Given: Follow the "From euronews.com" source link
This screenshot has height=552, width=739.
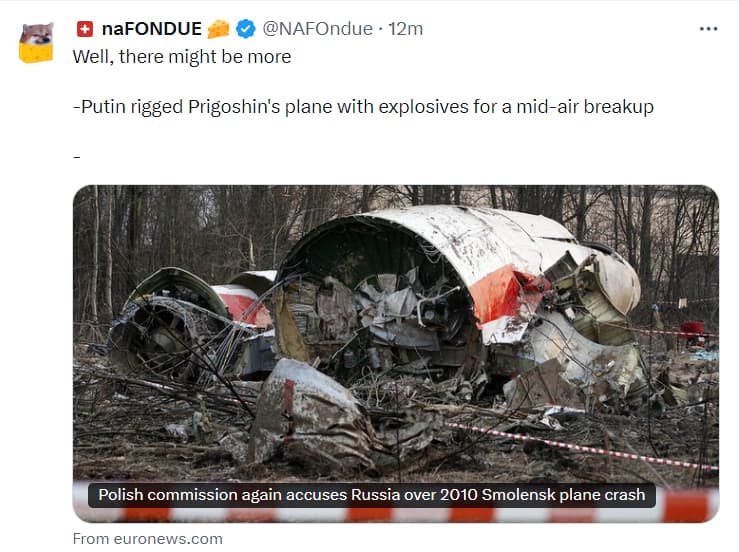Looking at the screenshot, I should [x=148, y=538].
